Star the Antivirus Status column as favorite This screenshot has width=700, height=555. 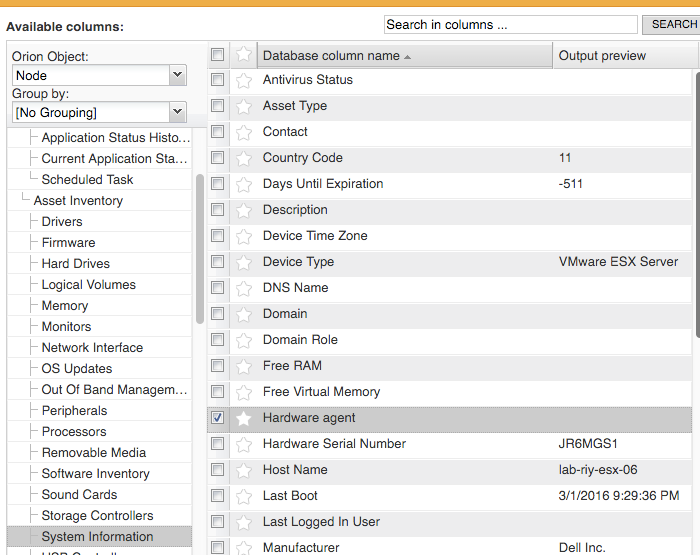244,80
